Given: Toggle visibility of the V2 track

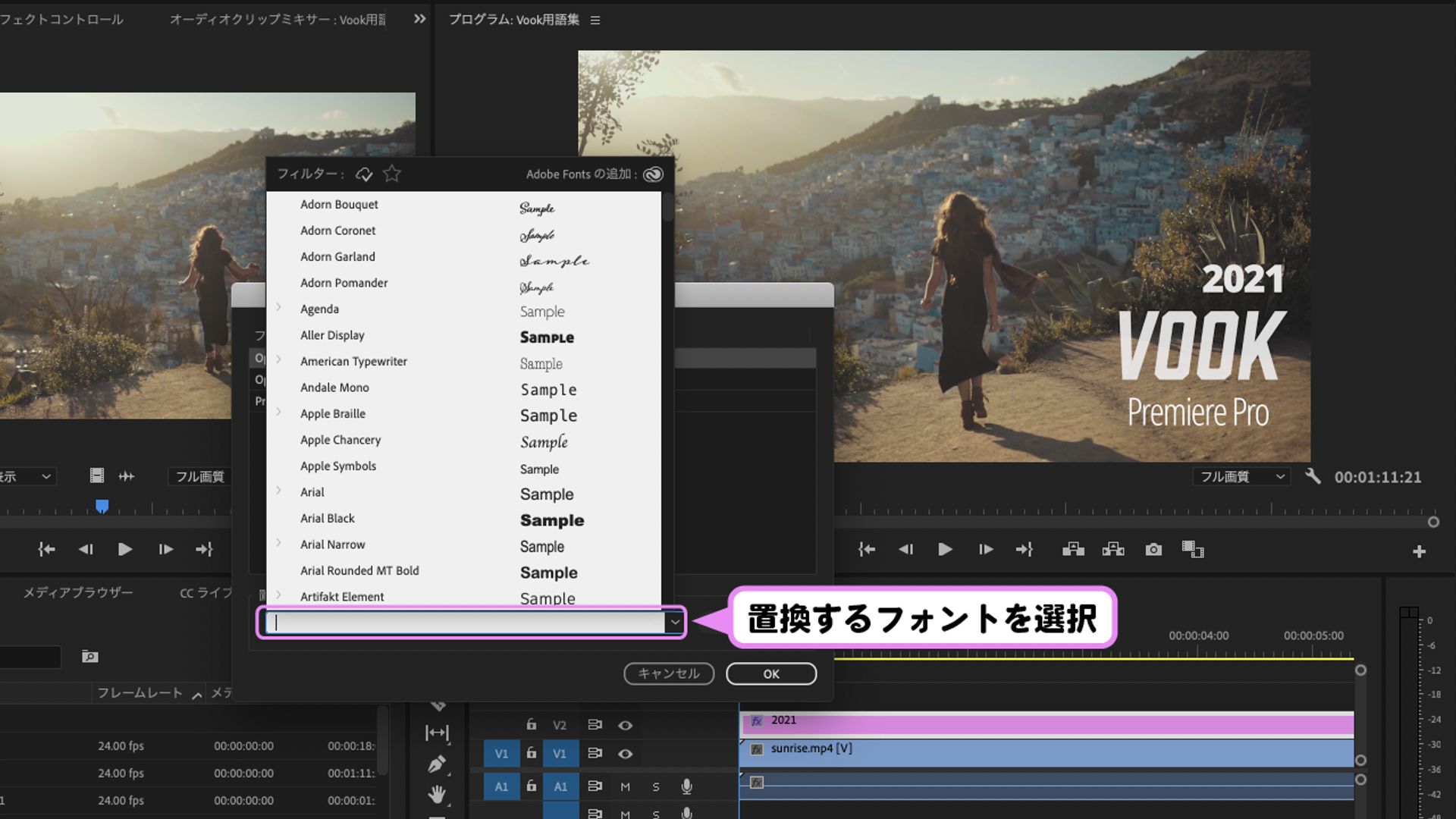Looking at the screenshot, I should (x=626, y=724).
